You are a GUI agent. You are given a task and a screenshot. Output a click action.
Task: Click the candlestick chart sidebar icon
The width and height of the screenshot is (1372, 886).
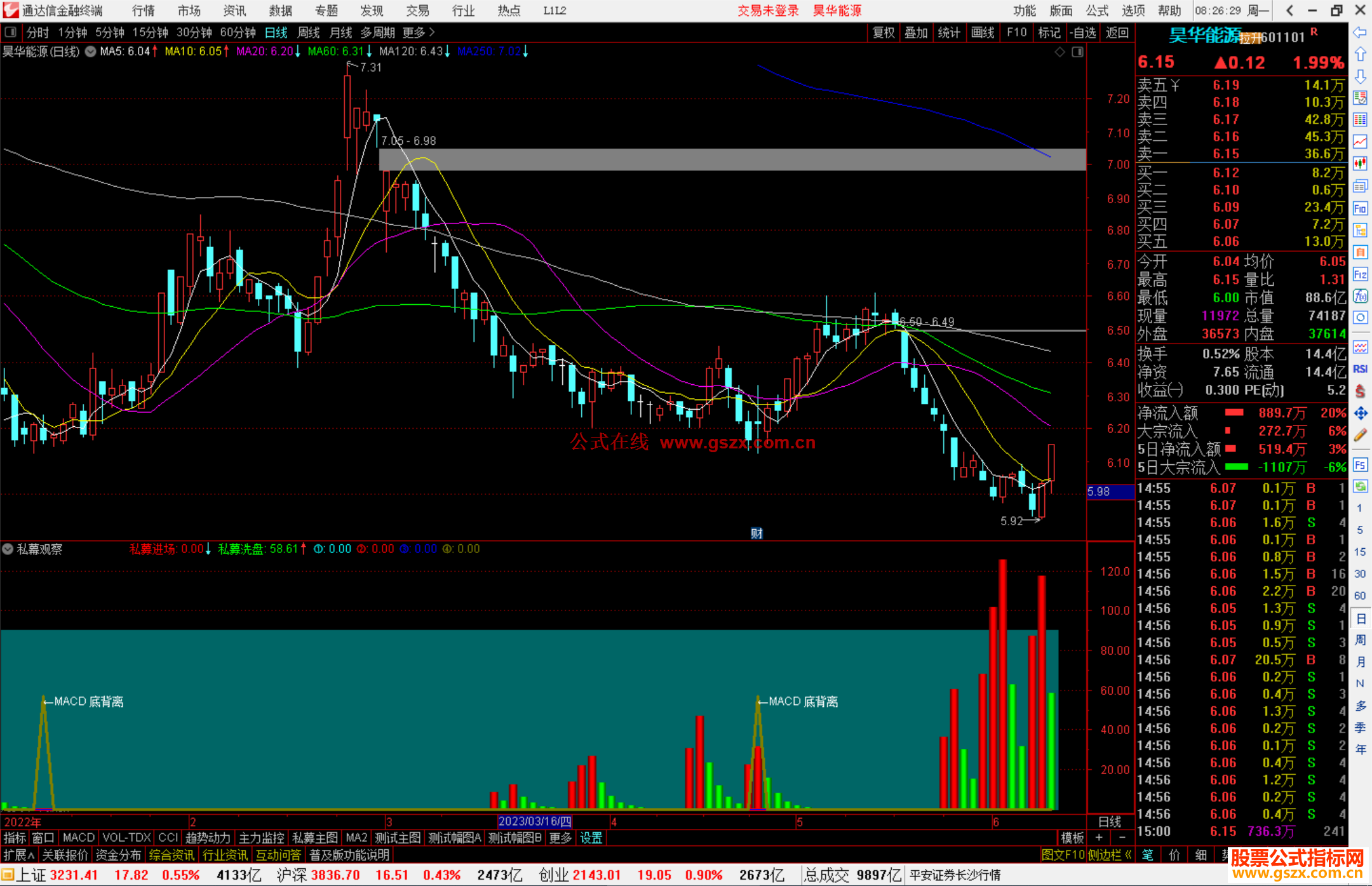pyautogui.click(x=1360, y=164)
